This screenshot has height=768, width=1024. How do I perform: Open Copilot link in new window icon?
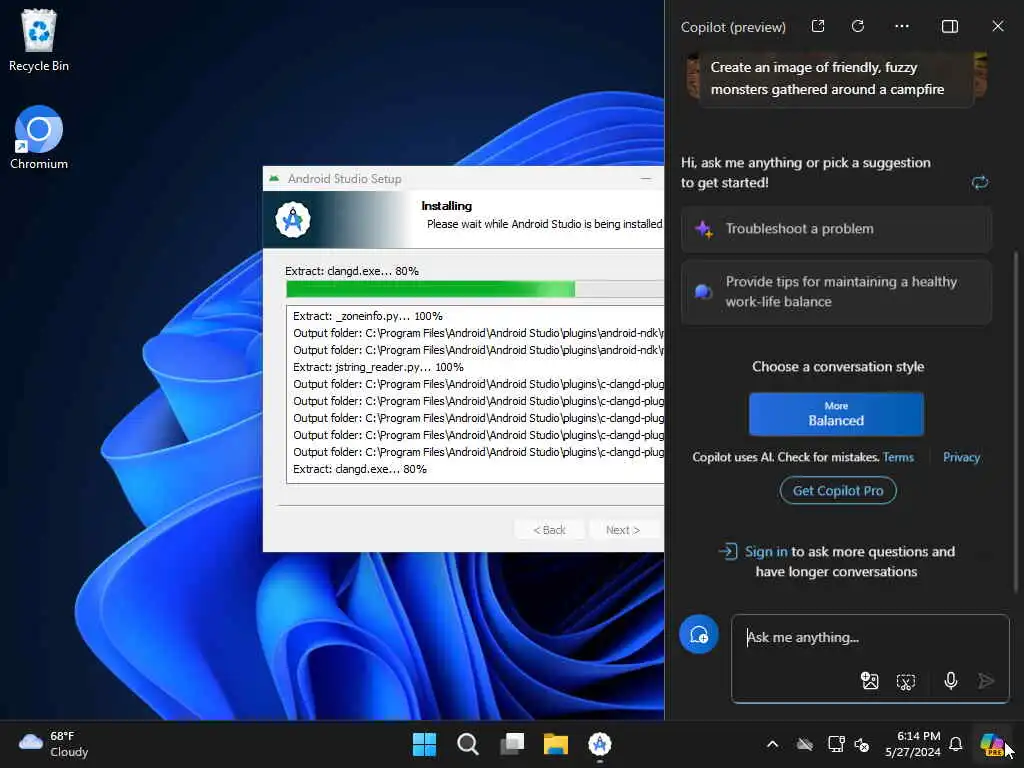818,26
